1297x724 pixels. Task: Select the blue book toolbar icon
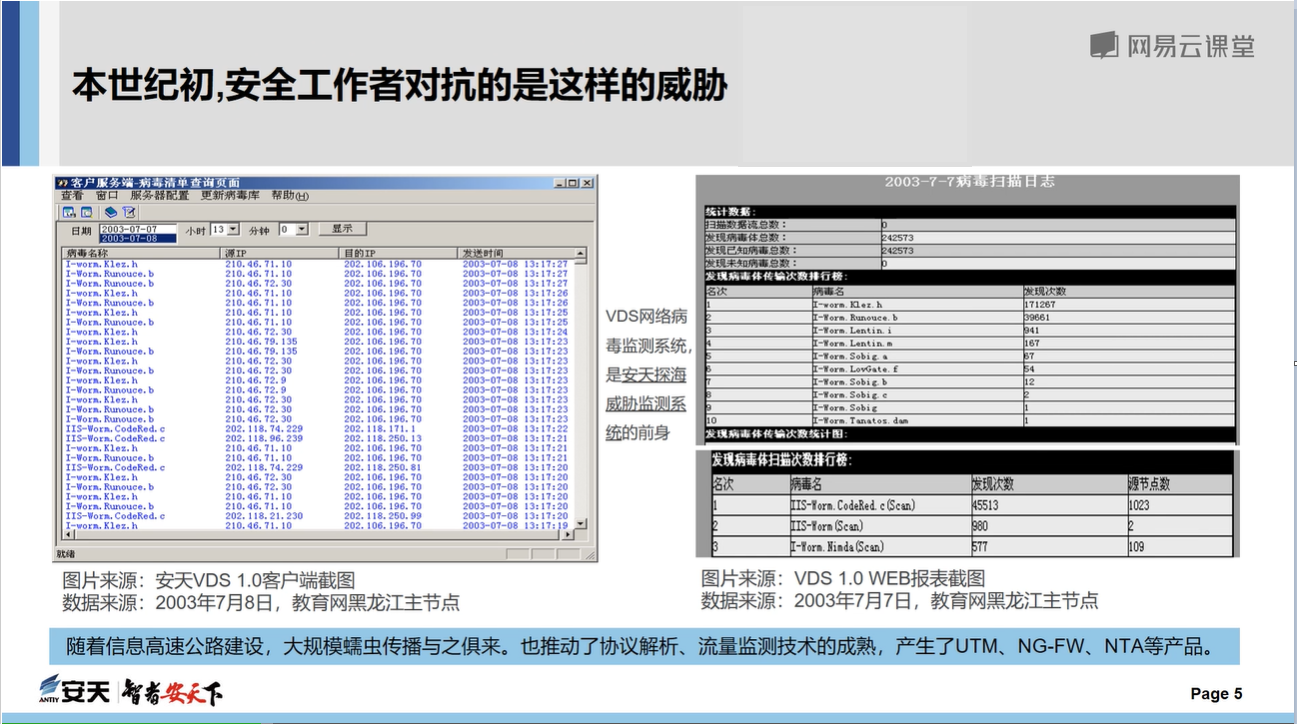(x=111, y=212)
